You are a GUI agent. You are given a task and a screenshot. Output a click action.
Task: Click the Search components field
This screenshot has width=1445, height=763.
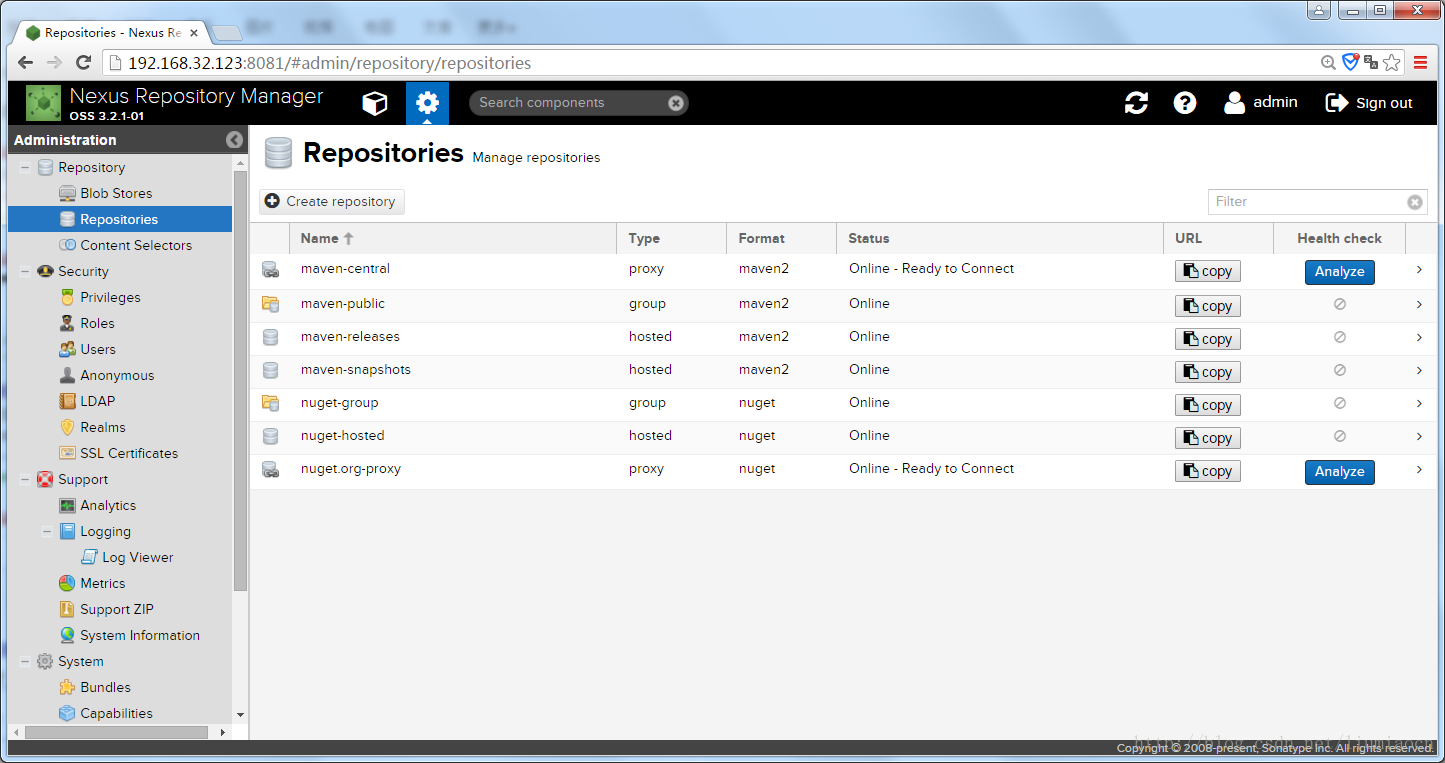(x=570, y=103)
